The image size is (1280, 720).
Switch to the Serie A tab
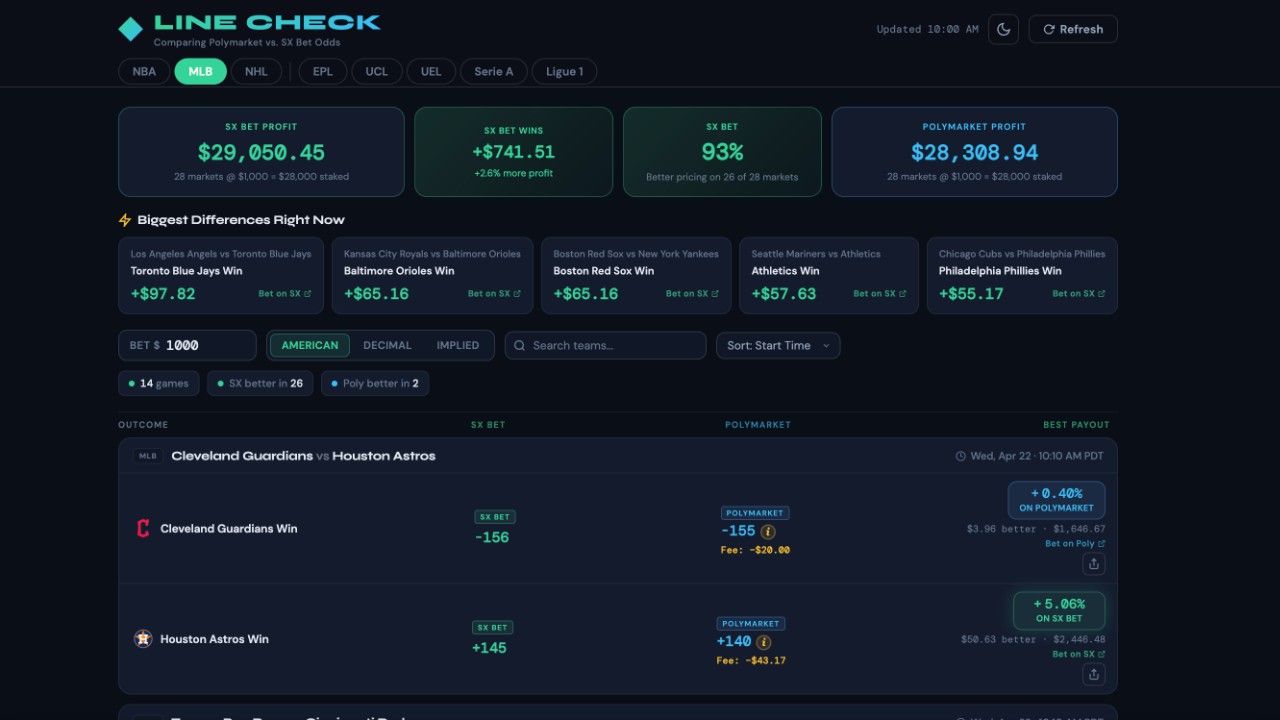point(494,71)
